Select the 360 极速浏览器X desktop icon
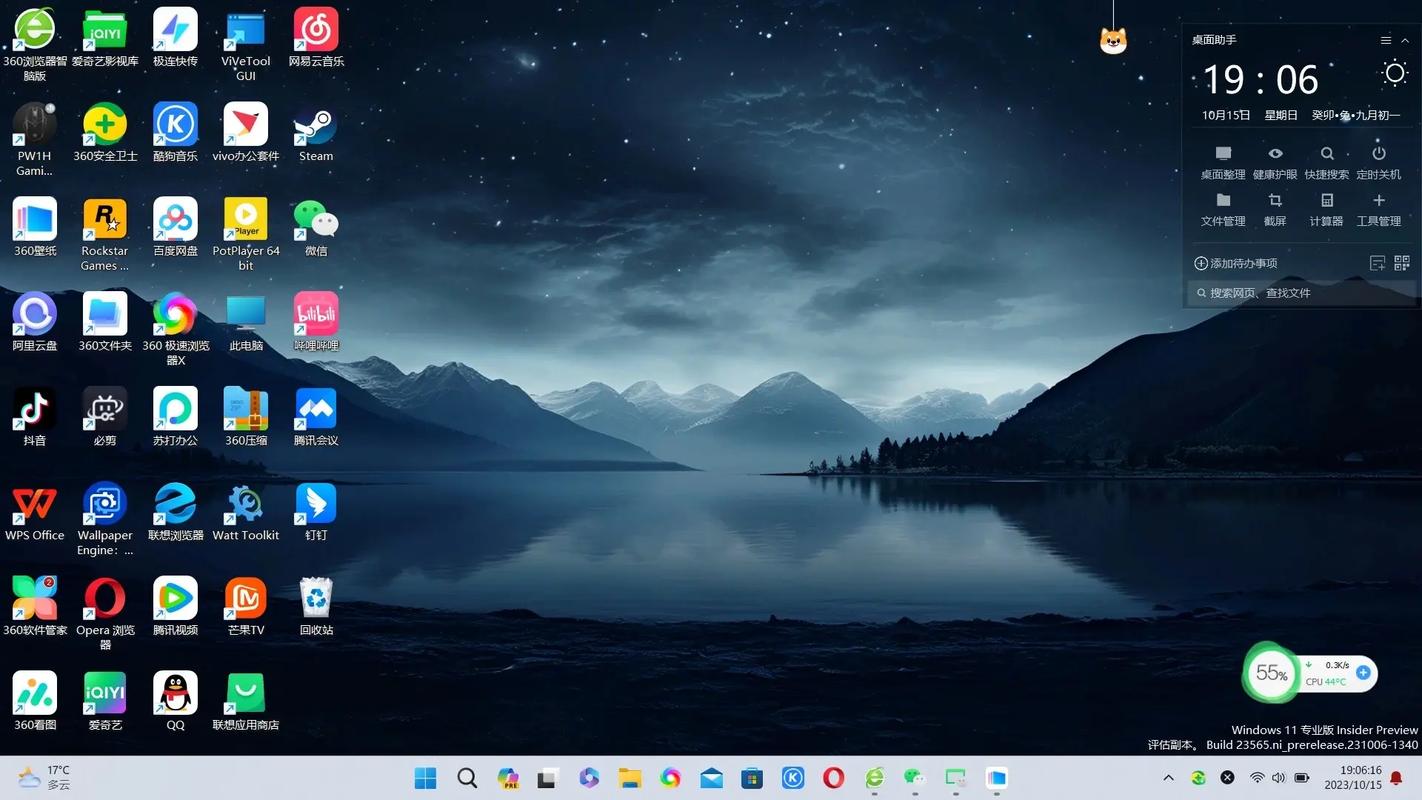Viewport: 1422px width, 800px height. 175,330
